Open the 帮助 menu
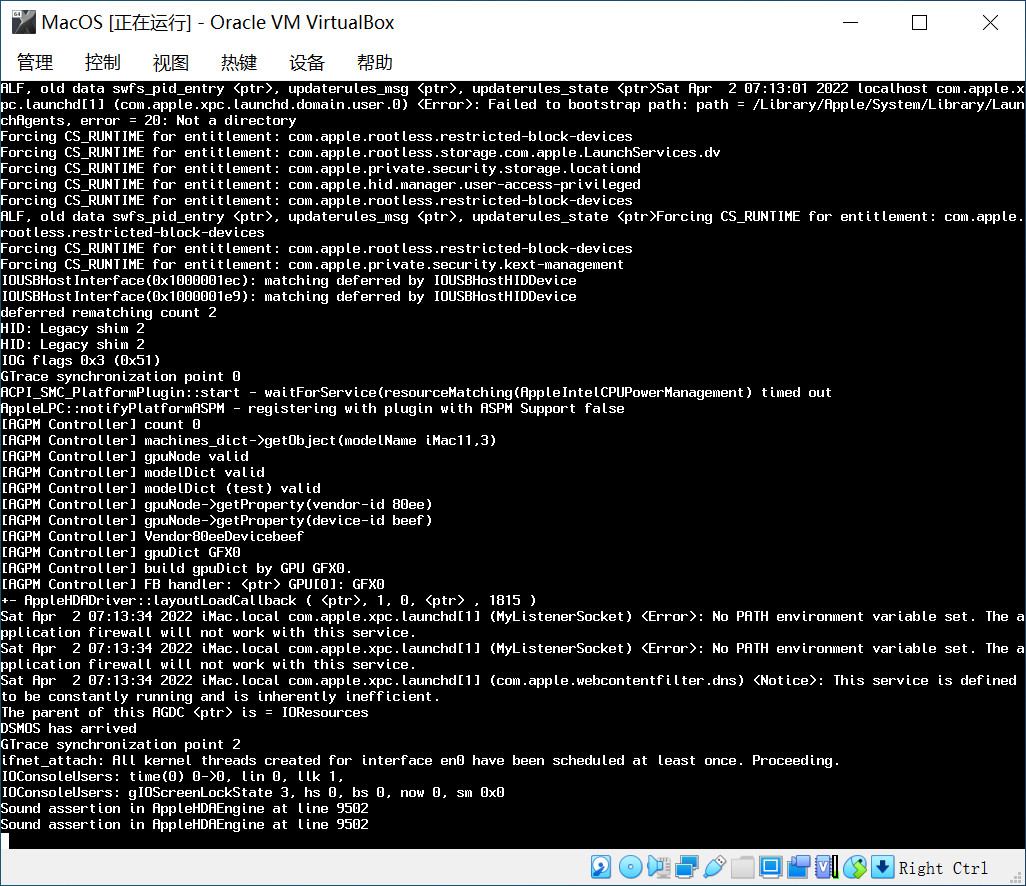This screenshot has width=1026, height=886. coord(375,63)
